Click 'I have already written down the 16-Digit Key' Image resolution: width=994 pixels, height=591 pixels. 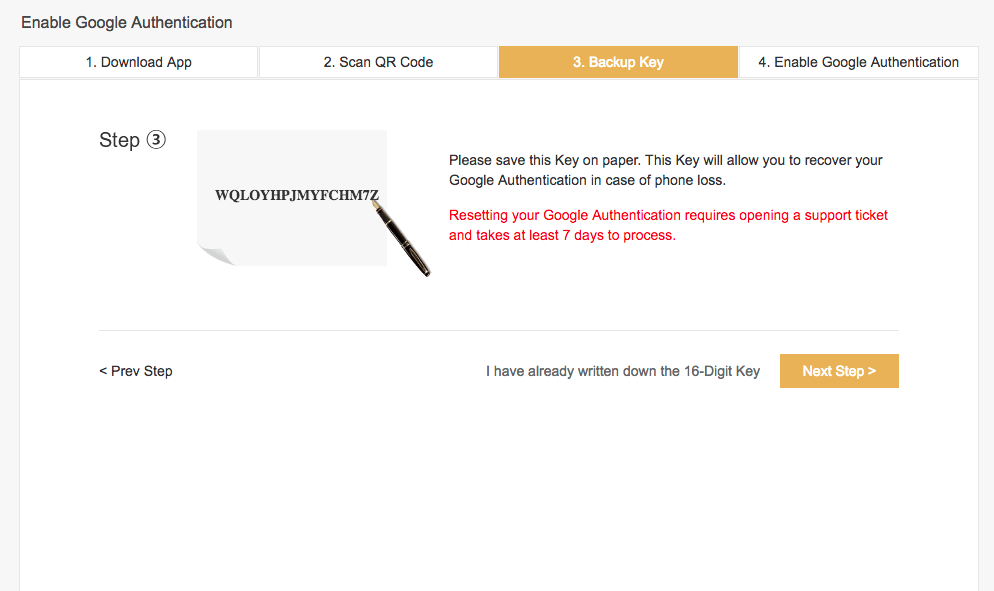[623, 371]
